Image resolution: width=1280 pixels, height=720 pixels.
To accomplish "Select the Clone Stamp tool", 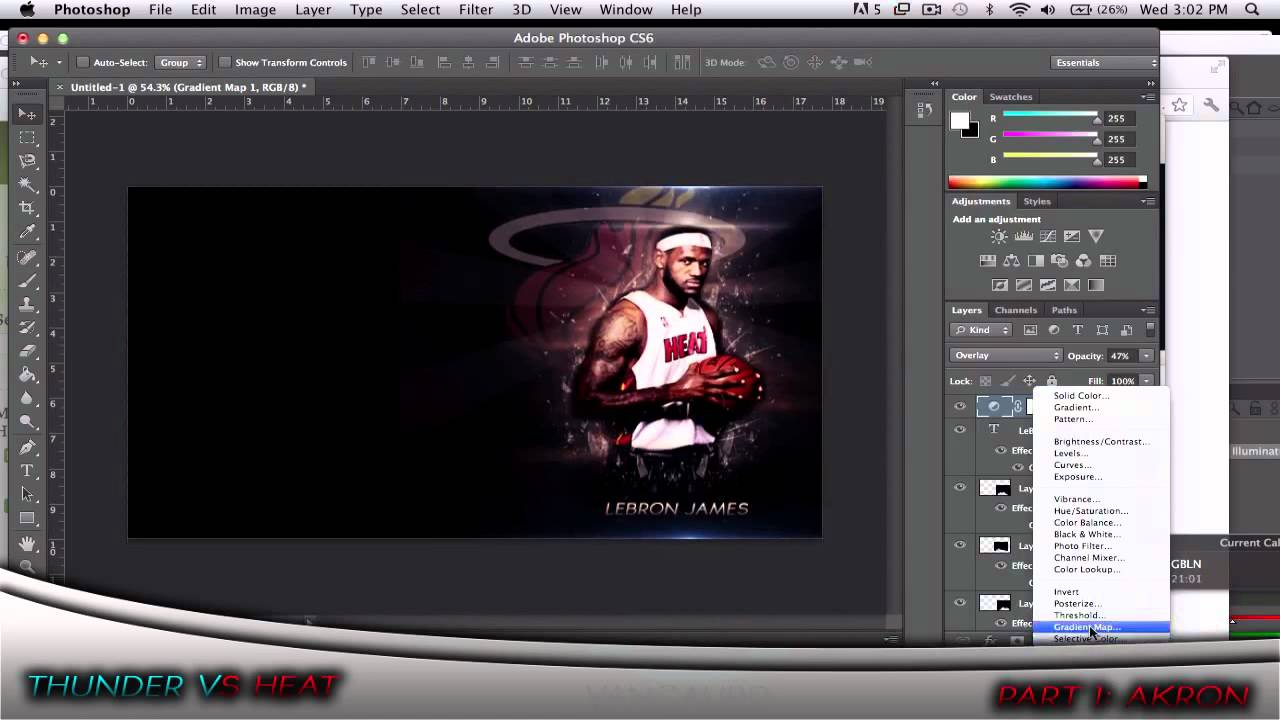I will 28,305.
